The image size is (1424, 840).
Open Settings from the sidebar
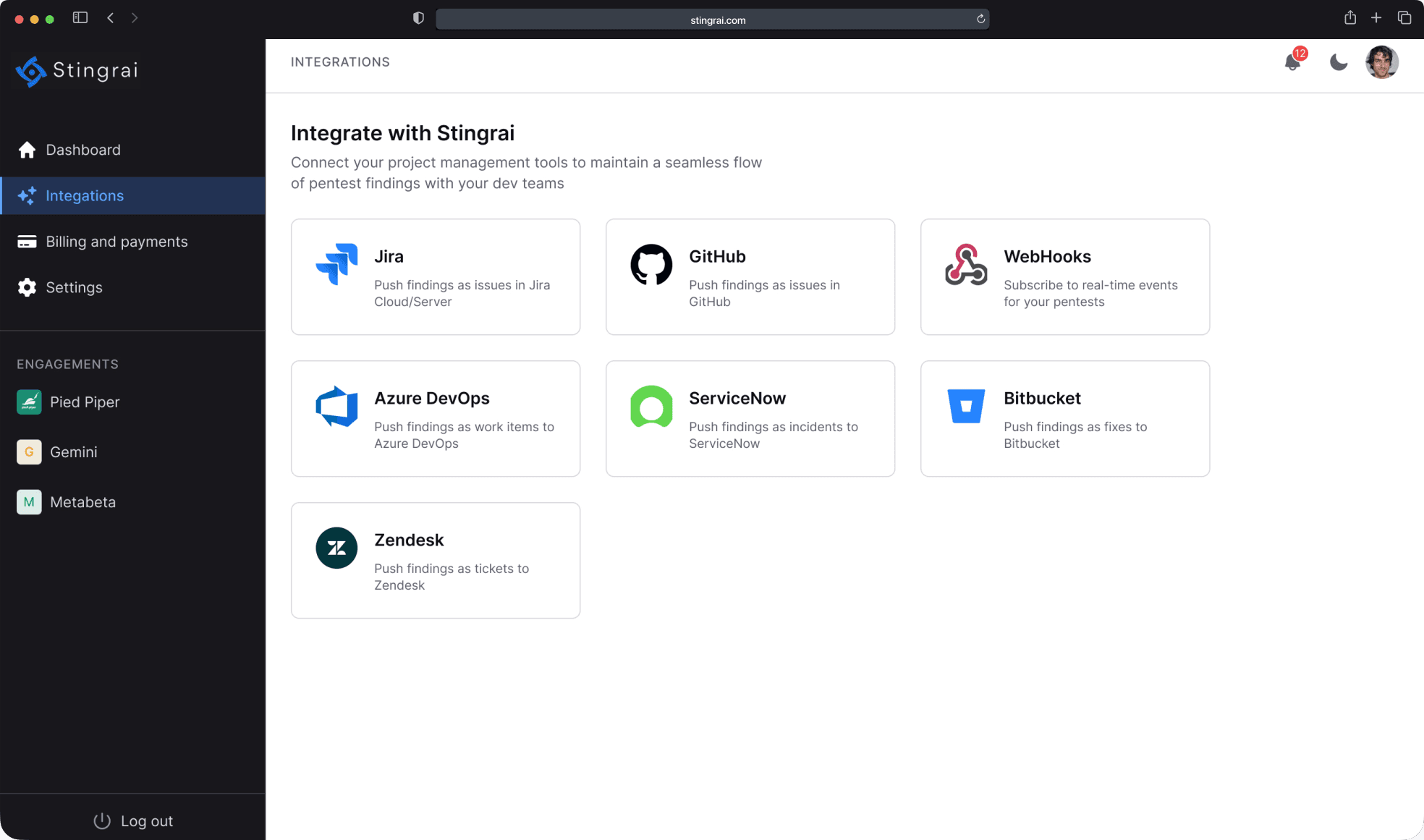click(74, 287)
